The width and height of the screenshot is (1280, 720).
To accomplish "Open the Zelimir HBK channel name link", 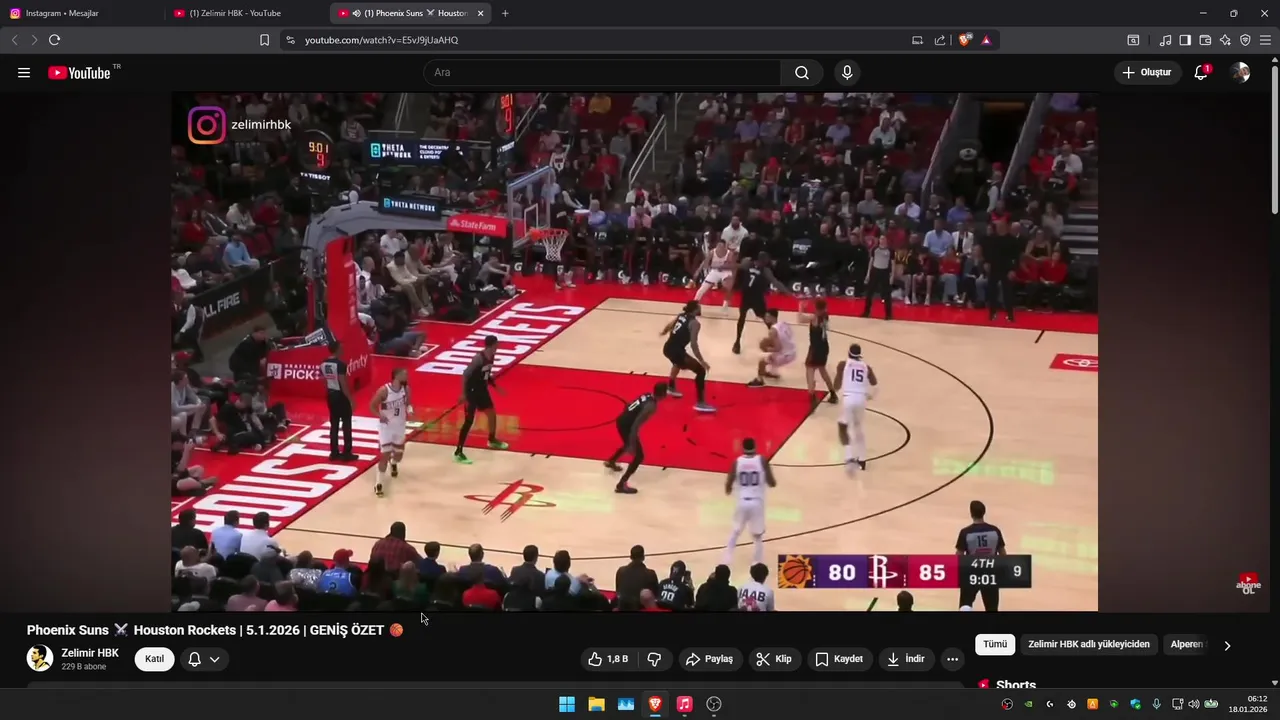I will (x=90, y=653).
